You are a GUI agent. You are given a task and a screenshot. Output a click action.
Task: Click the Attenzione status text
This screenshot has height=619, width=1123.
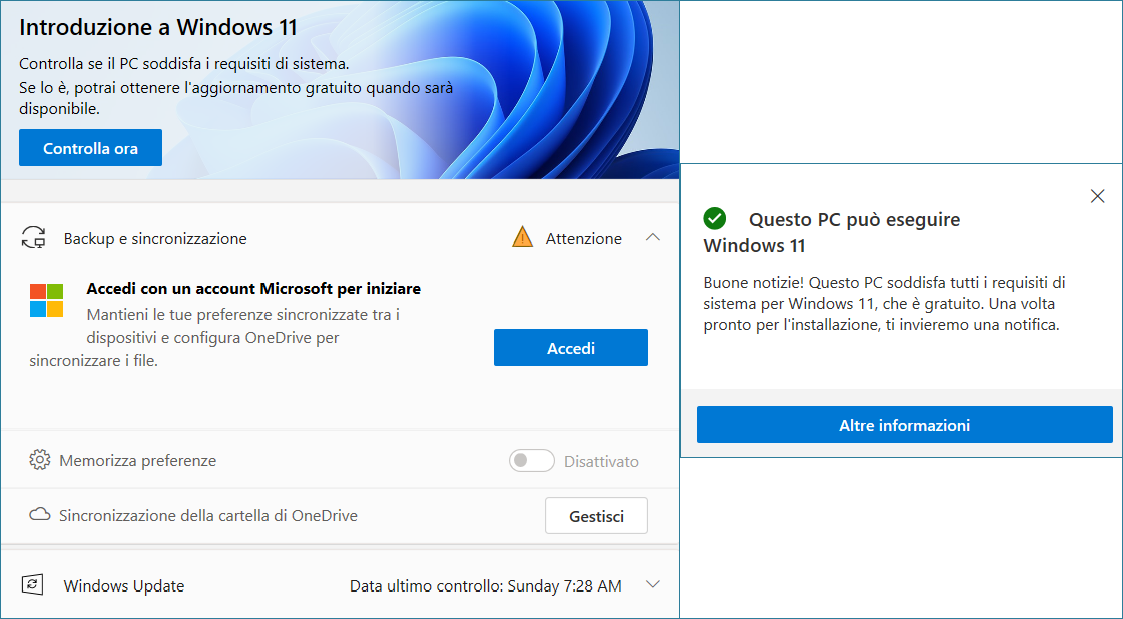584,239
